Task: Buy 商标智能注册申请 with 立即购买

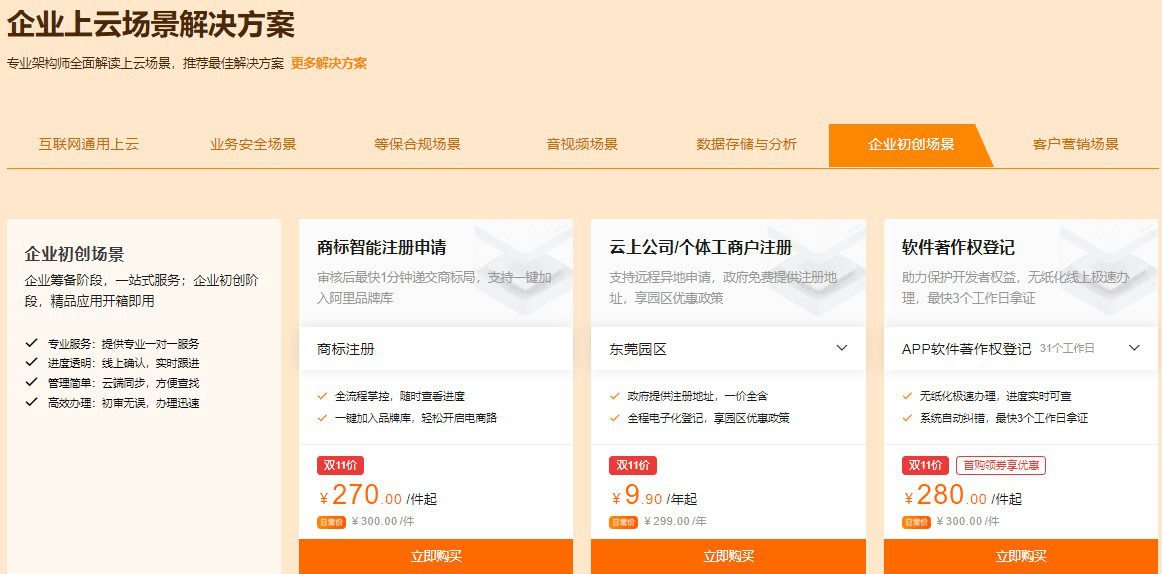Action: [435, 556]
